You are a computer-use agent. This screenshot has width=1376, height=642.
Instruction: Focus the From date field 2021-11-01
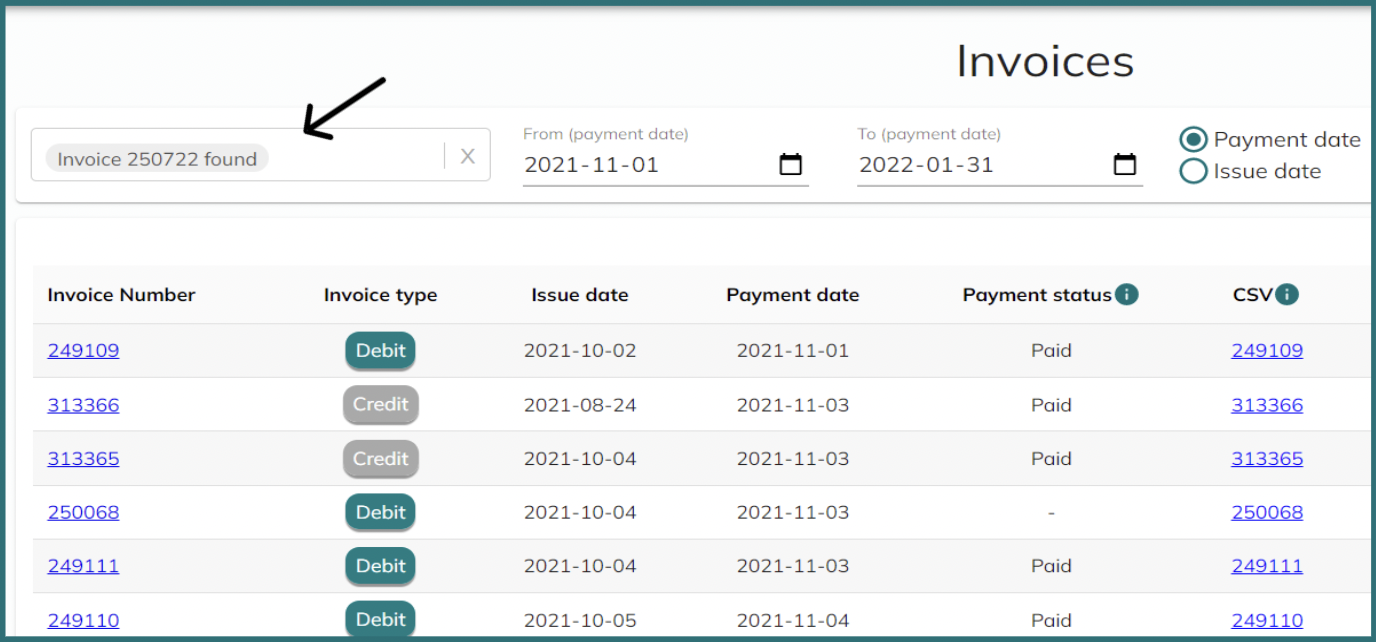666,165
